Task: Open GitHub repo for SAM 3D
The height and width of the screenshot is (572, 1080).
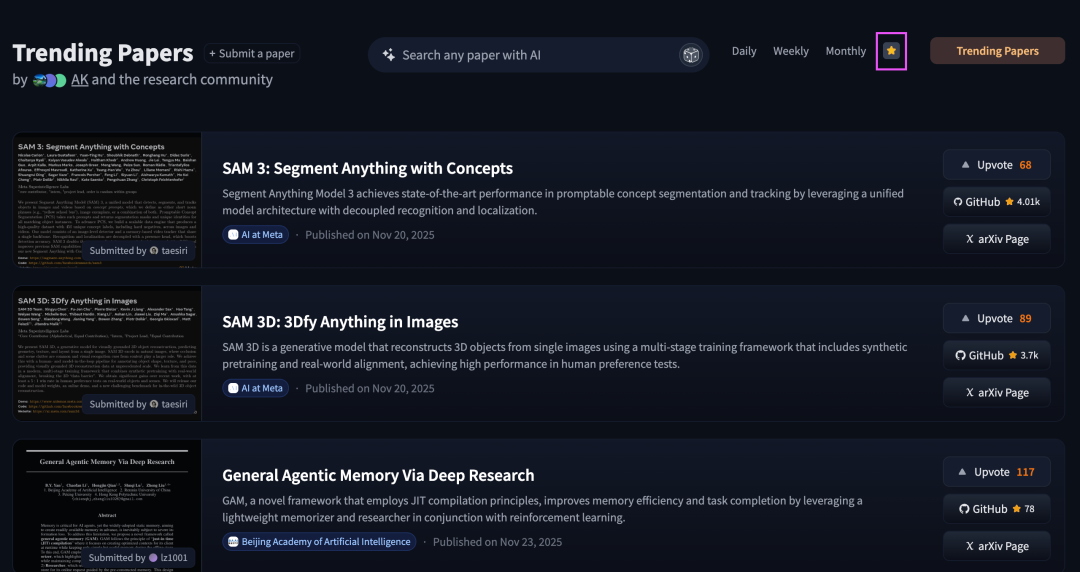Action: coord(996,356)
